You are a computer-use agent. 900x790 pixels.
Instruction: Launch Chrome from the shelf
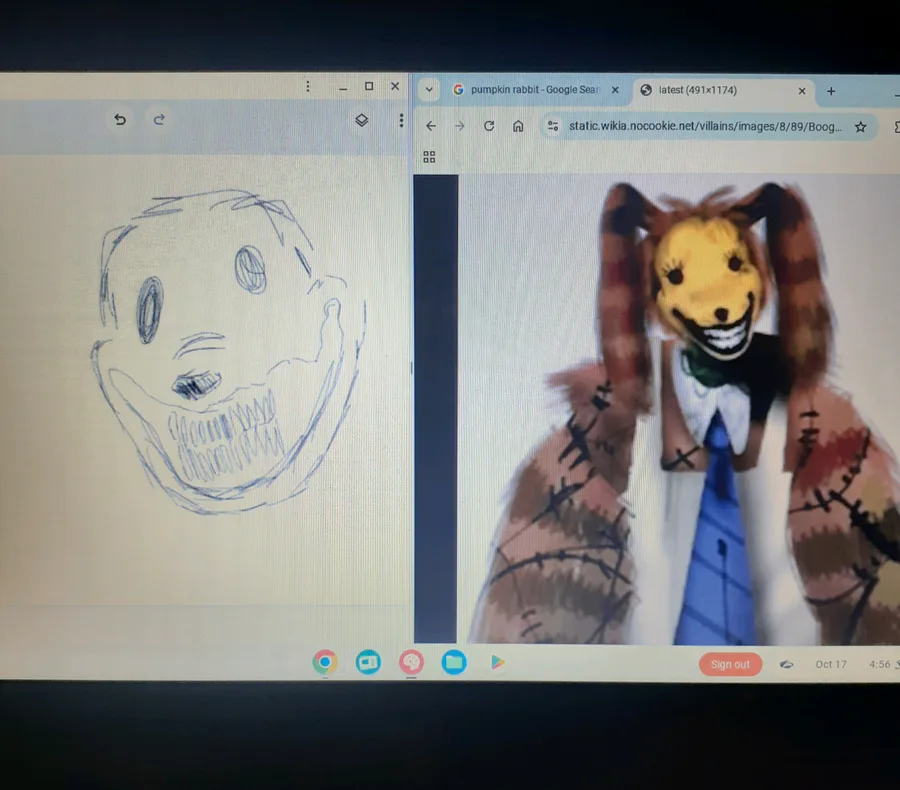pos(325,663)
